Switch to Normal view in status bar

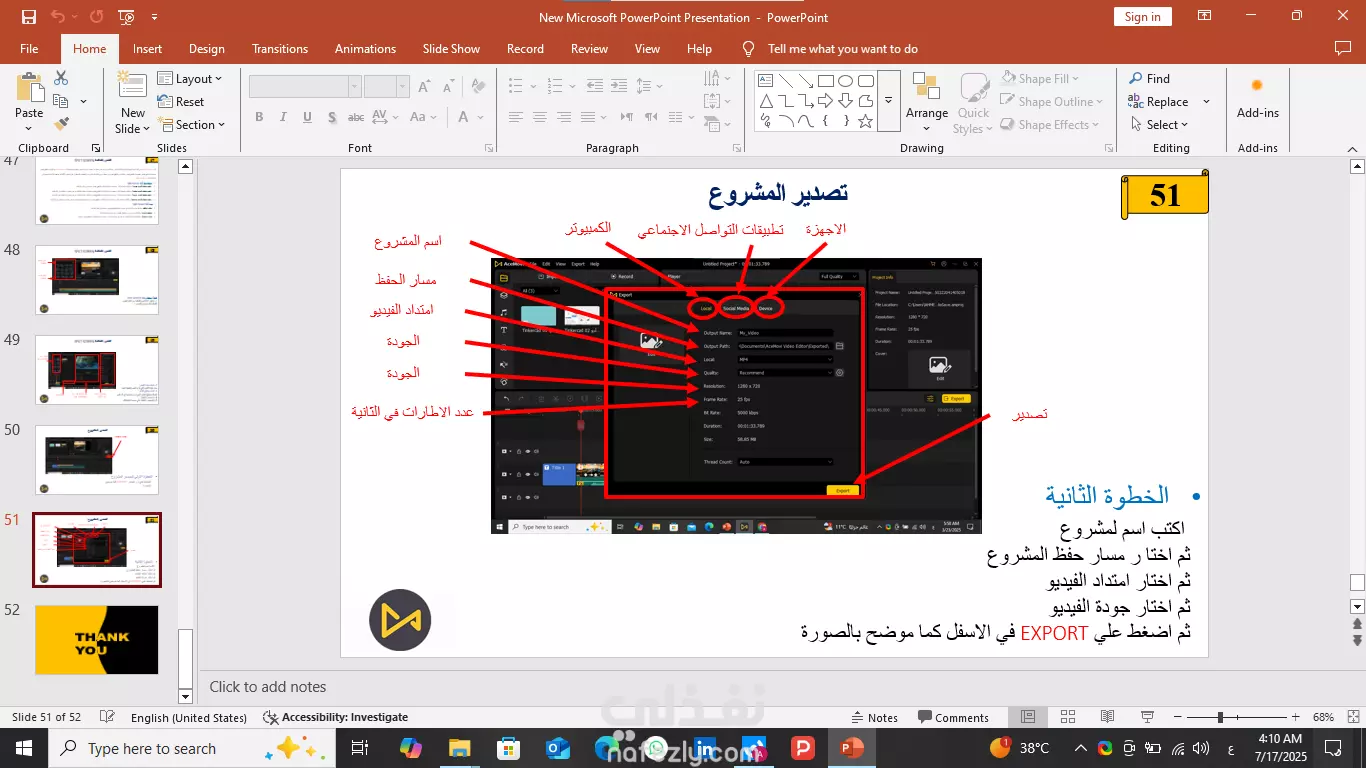(x=1028, y=717)
